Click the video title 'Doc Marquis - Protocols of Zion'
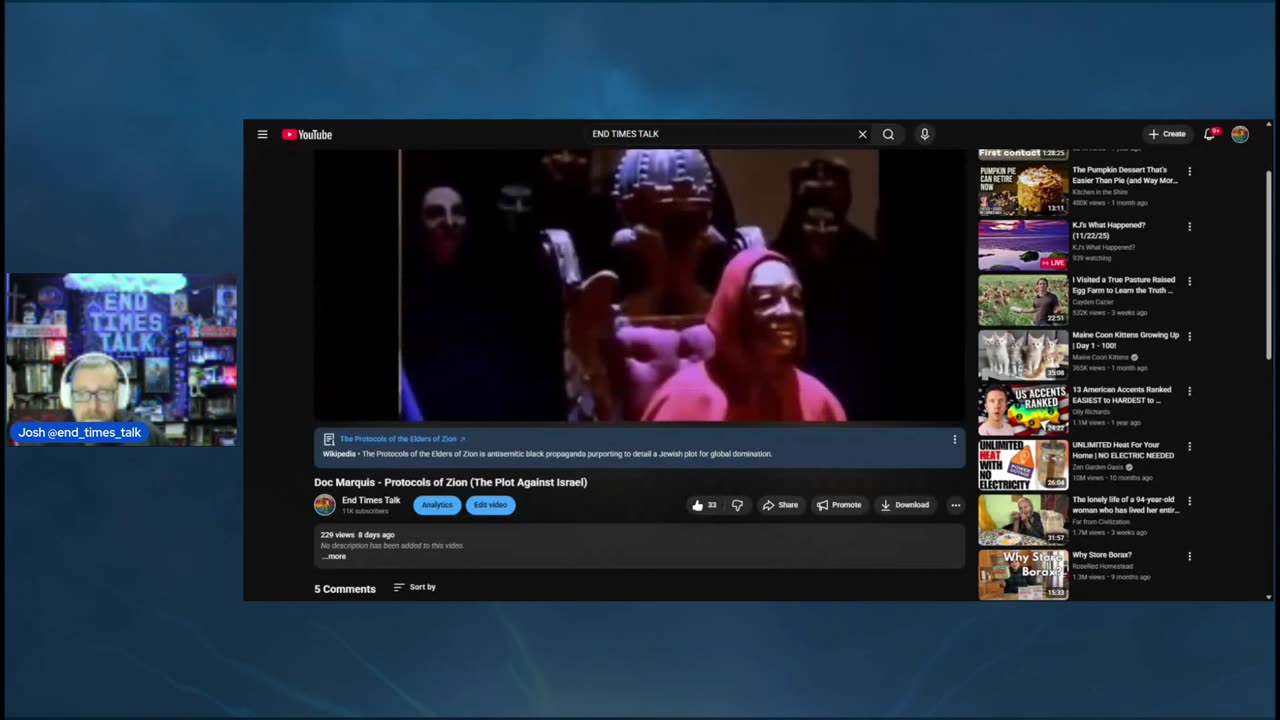 451,482
